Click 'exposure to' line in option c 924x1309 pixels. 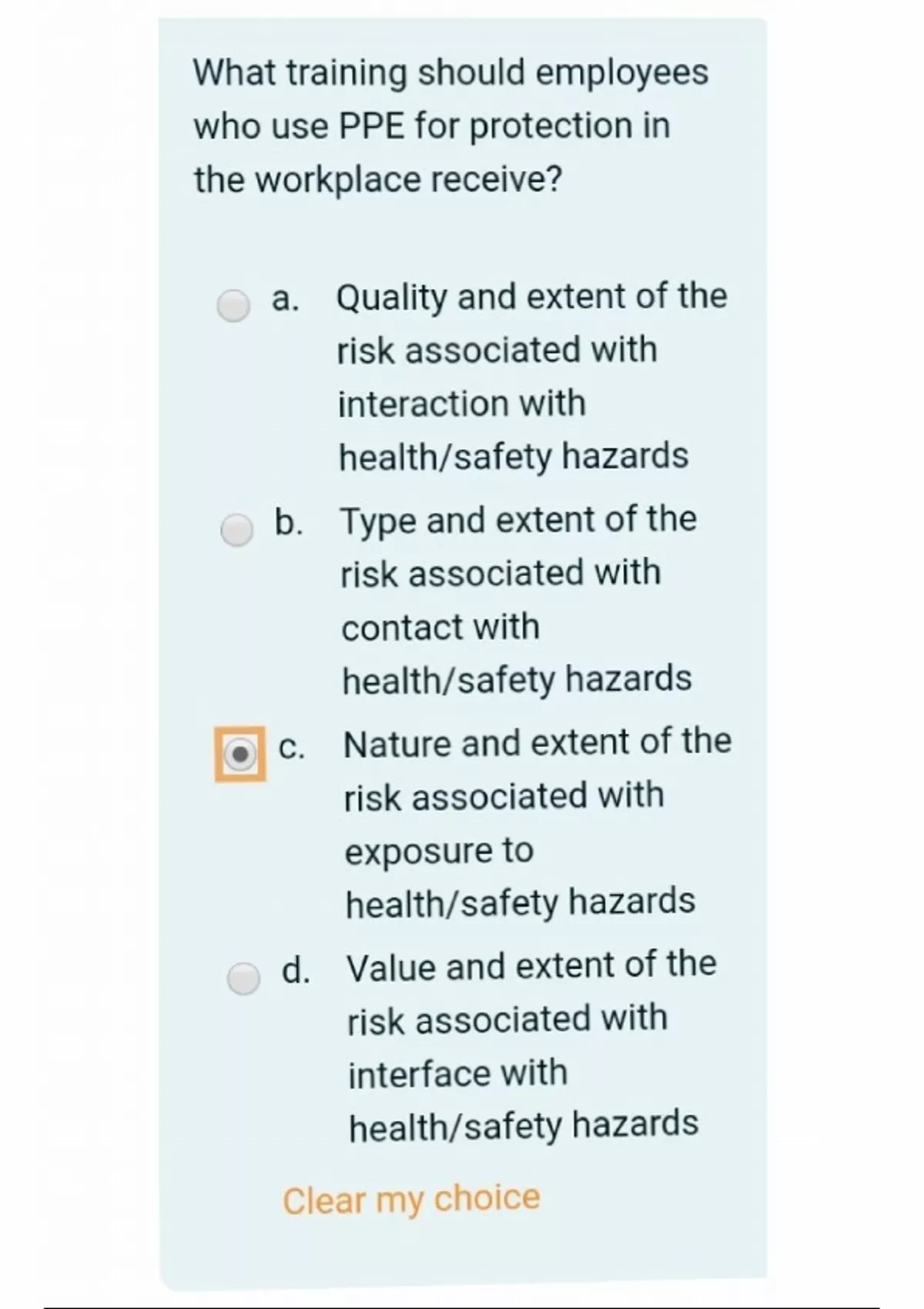pyautogui.click(x=439, y=850)
